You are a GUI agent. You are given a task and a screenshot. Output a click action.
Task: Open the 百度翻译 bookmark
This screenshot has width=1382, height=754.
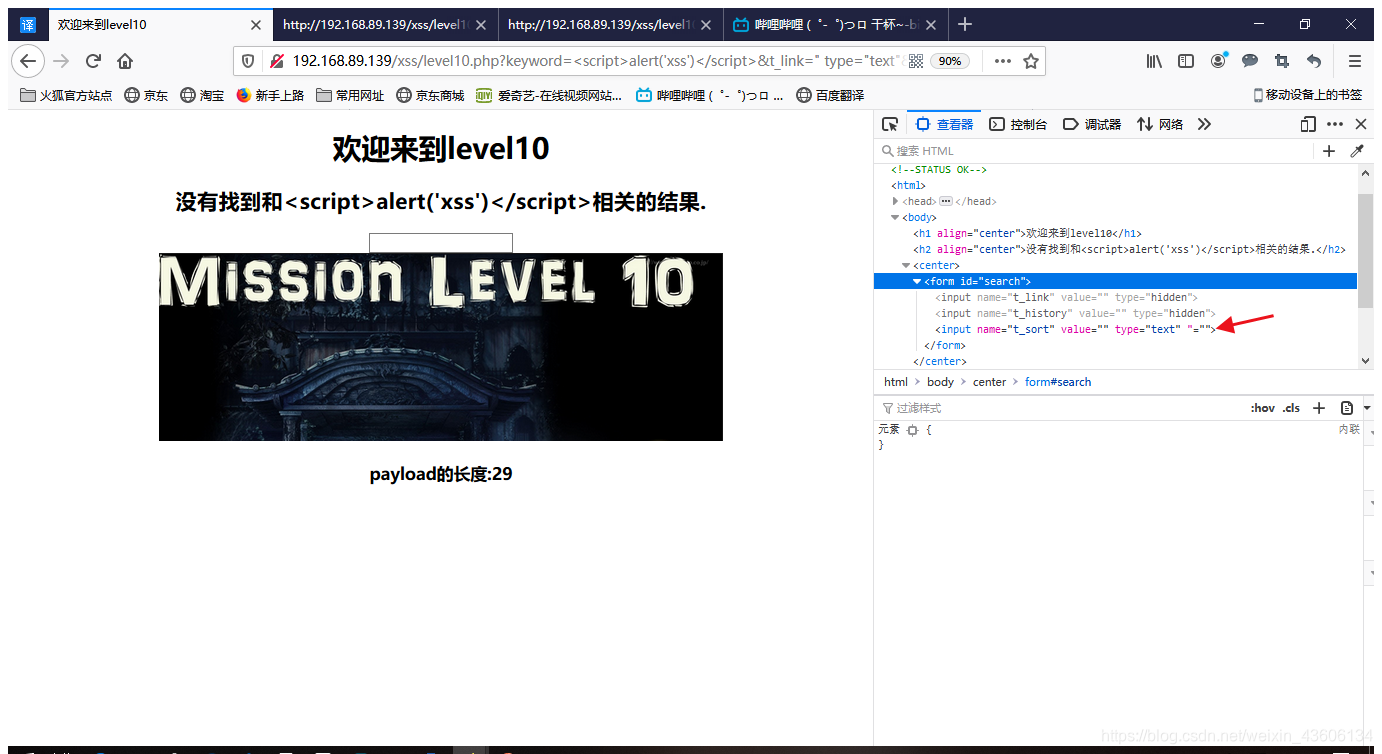point(831,94)
